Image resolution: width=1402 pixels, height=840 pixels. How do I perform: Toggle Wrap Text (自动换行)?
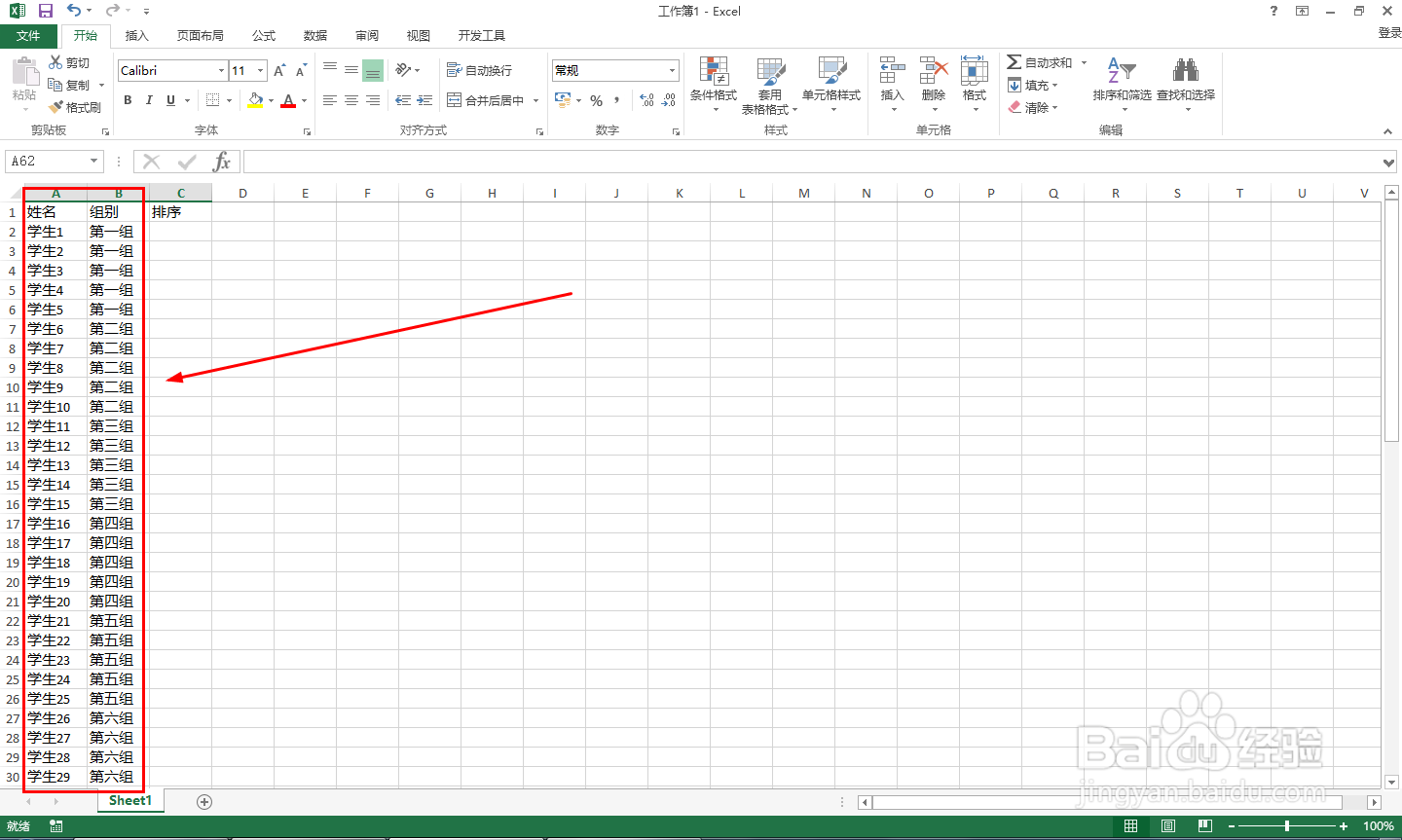479,70
